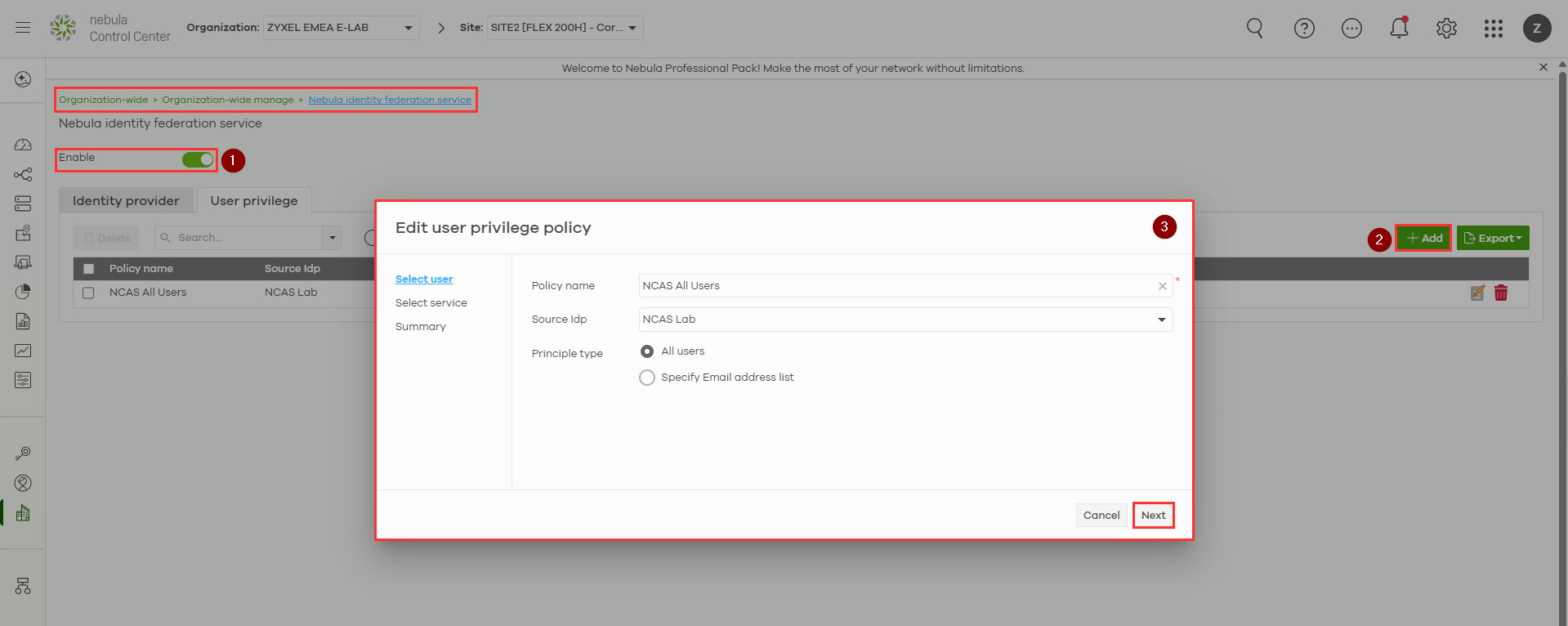The height and width of the screenshot is (626, 1568).
Task: Open the dashboard gauge sidebar icon
Action: coord(23,145)
